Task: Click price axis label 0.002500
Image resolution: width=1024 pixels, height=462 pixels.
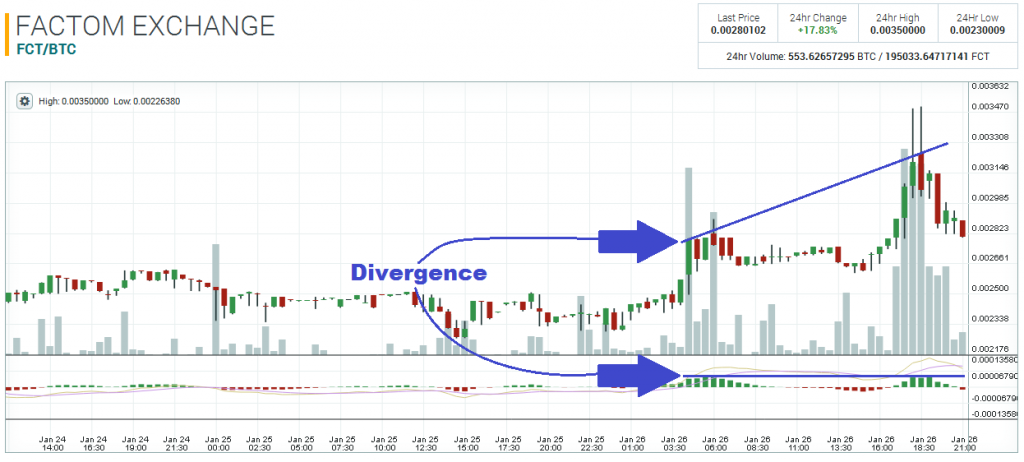Action: (989, 288)
